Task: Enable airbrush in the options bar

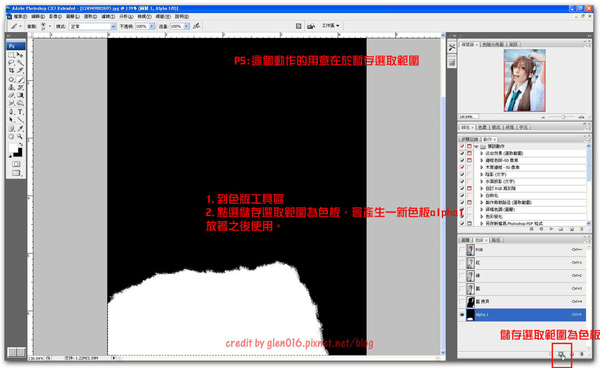Action: point(196,26)
